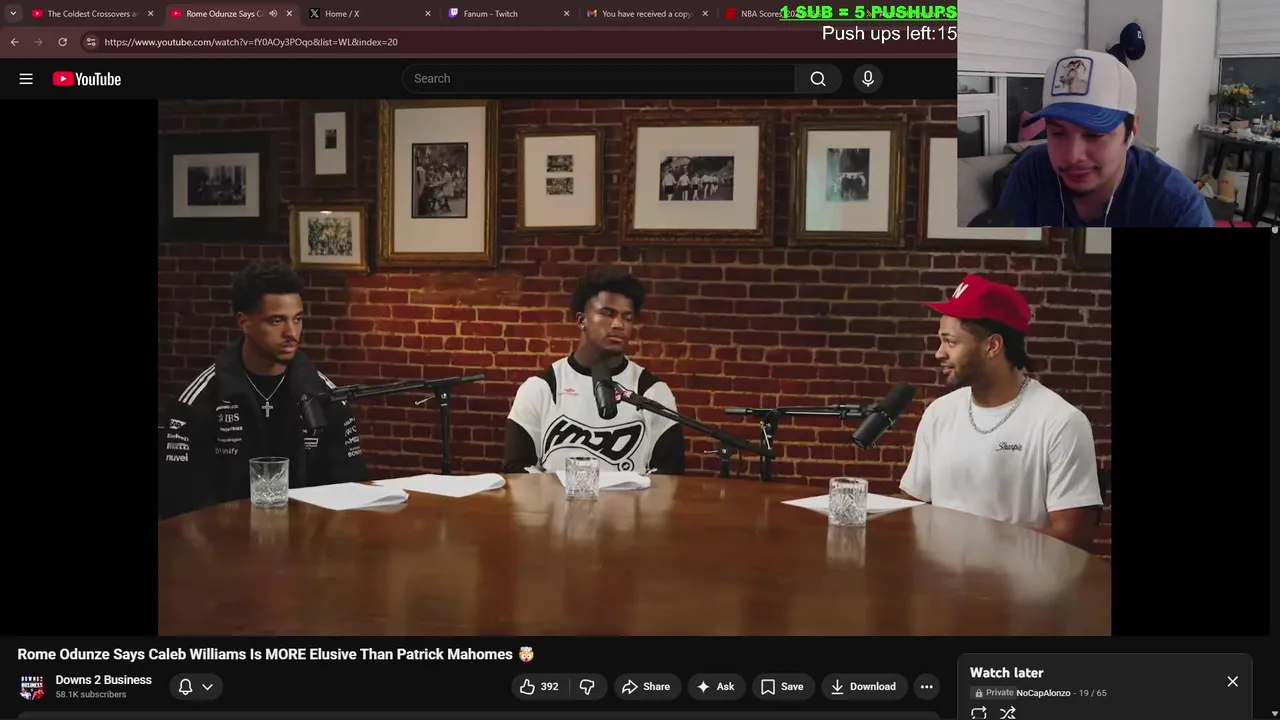Toggle shuffle playlist in Watch later
1280x720 pixels.
coord(1008,713)
